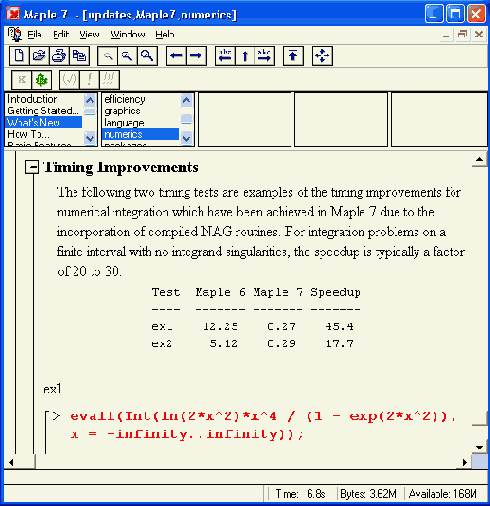Select the Introduction topic
Image resolution: width=490 pixels, height=506 pixels.
(x=32, y=99)
